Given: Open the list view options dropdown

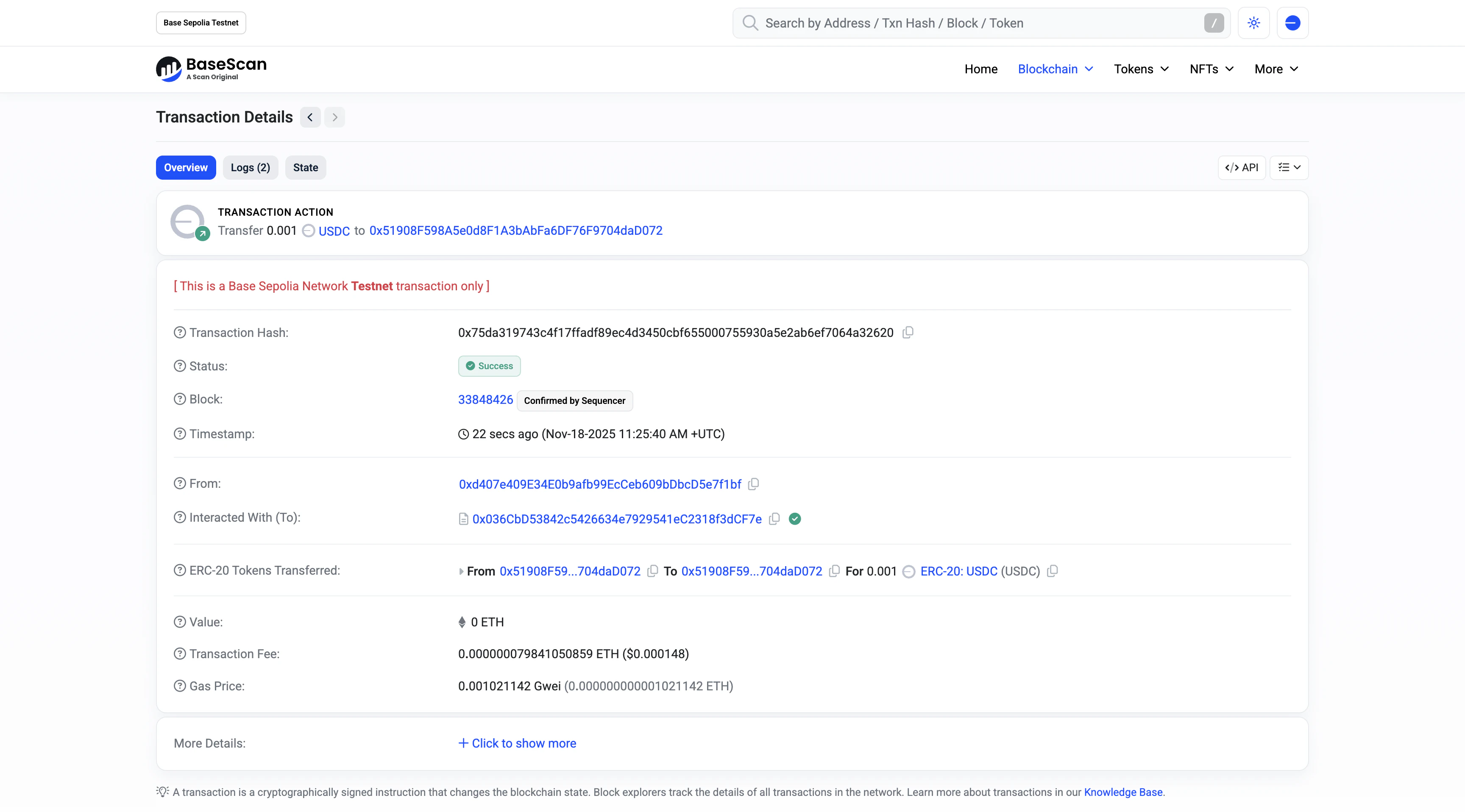Looking at the screenshot, I should point(1289,167).
